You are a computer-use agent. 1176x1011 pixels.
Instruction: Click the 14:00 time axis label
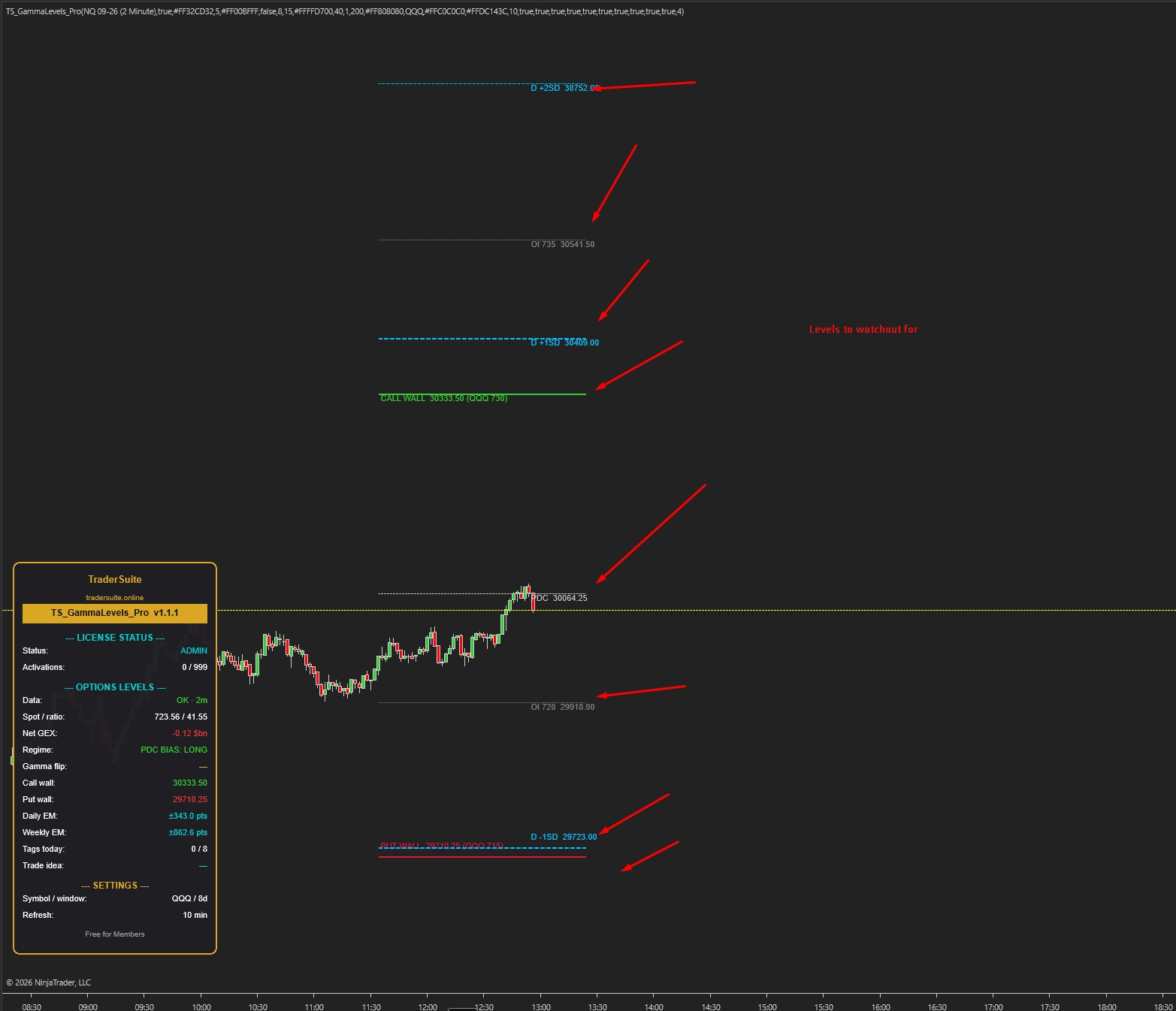click(x=654, y=1006)
